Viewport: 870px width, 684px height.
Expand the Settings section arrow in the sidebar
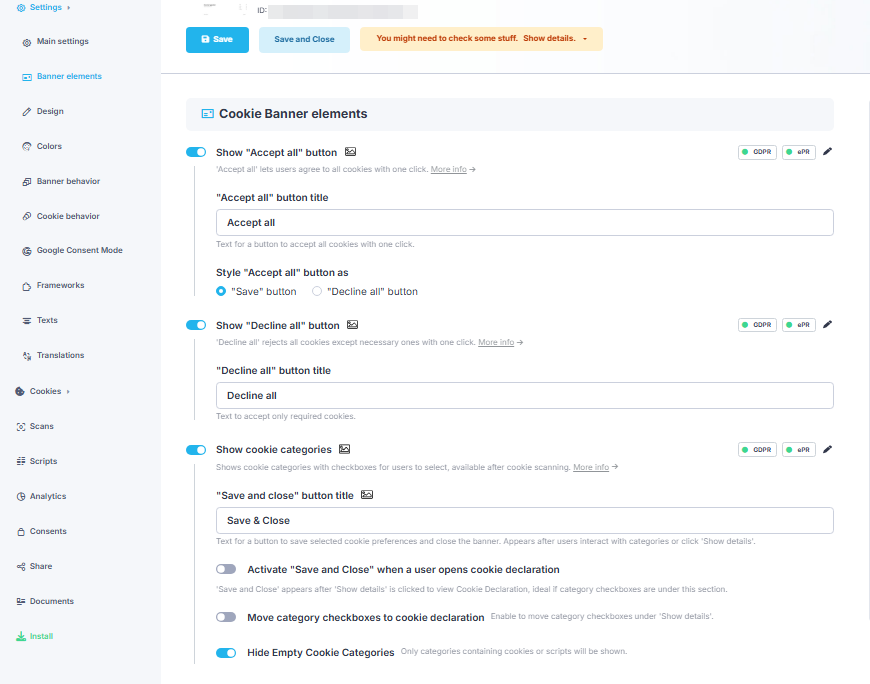point(69,8)
